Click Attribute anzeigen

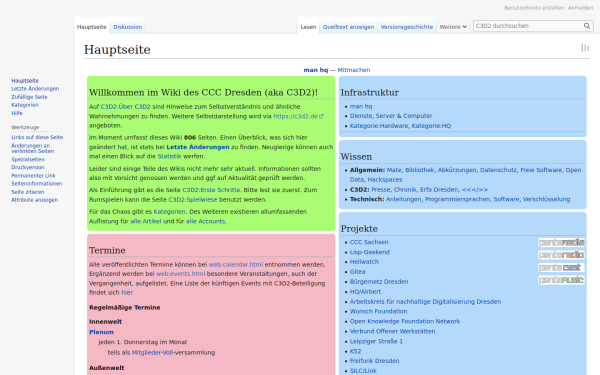tap(34, 200)
